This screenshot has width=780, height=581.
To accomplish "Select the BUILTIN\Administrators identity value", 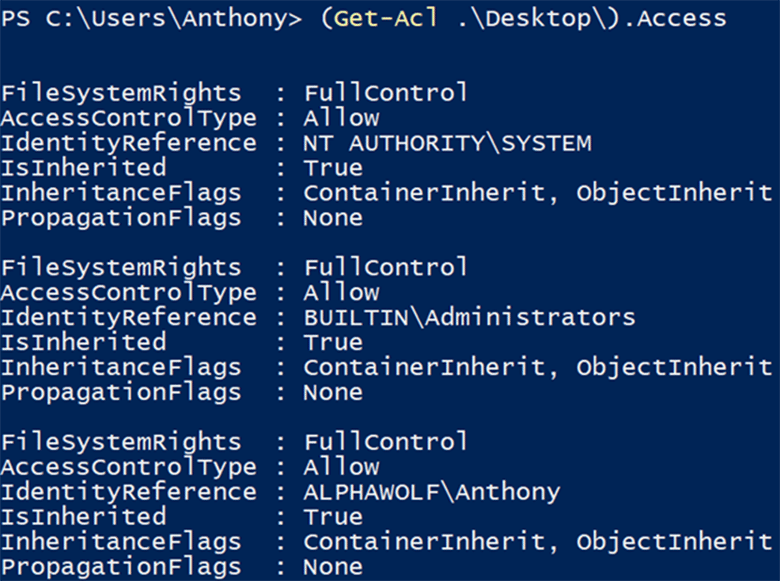I will (x=469, y=318).
